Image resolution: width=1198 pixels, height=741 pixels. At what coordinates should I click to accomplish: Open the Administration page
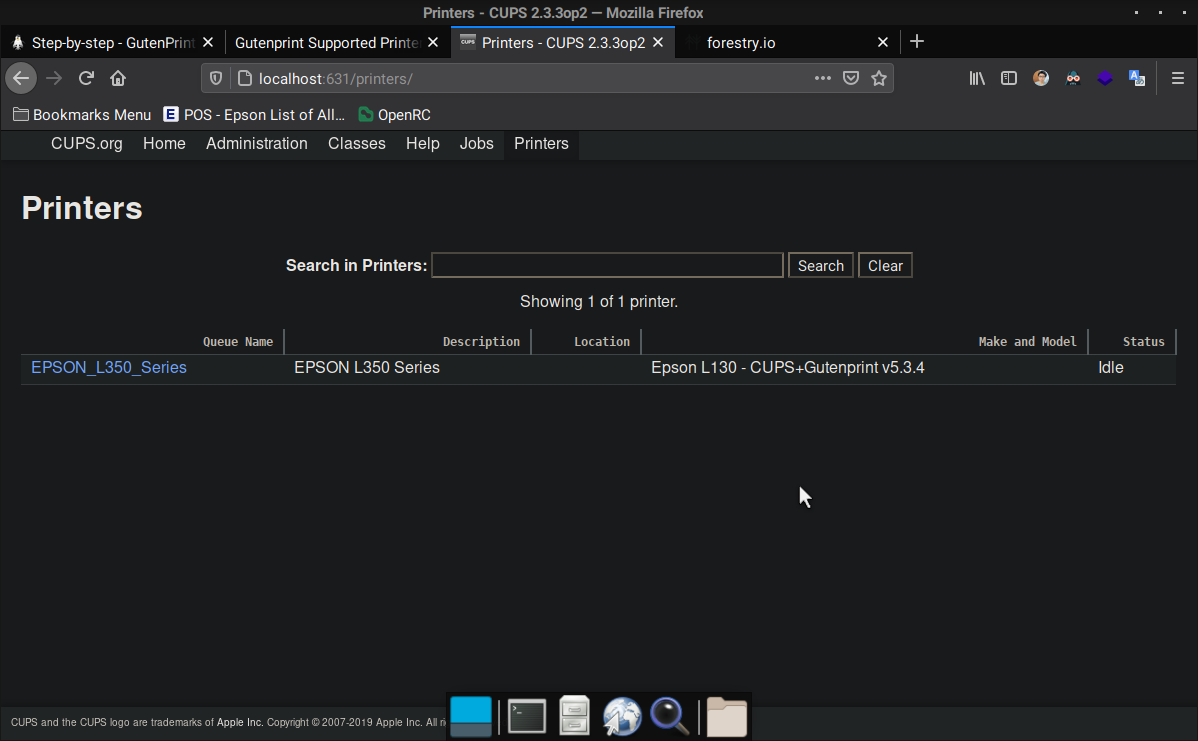[257, 144]
